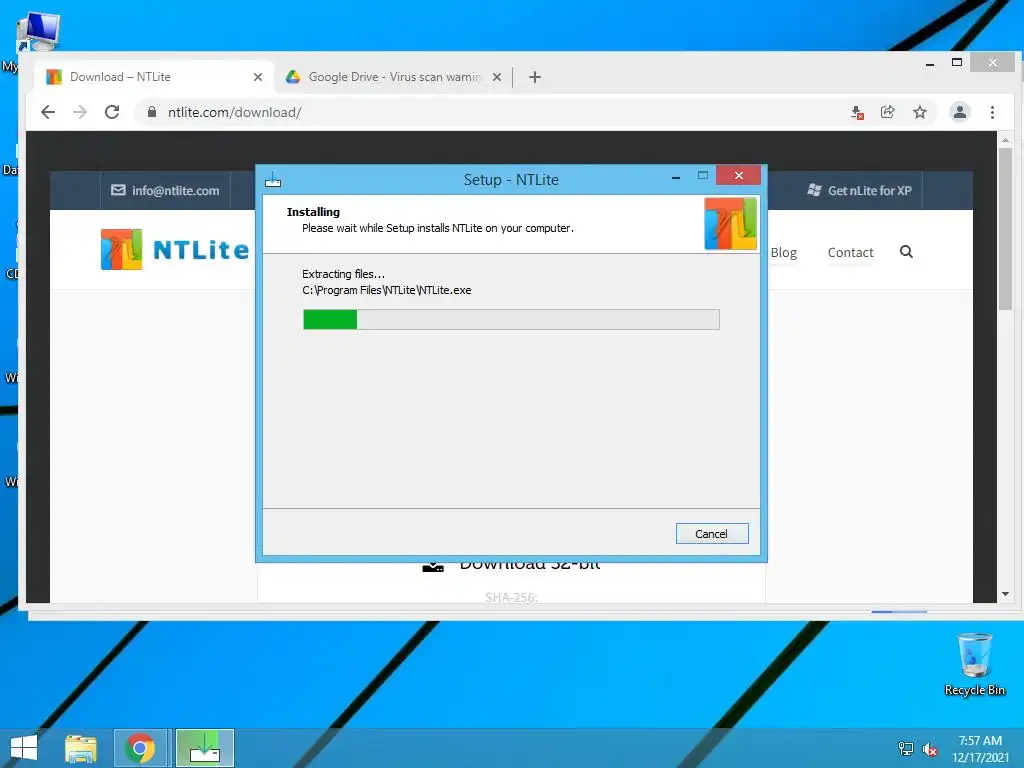Click the setup window title bar icon
The height and width of the screenshot is (768, 1024).
point(273,180)
